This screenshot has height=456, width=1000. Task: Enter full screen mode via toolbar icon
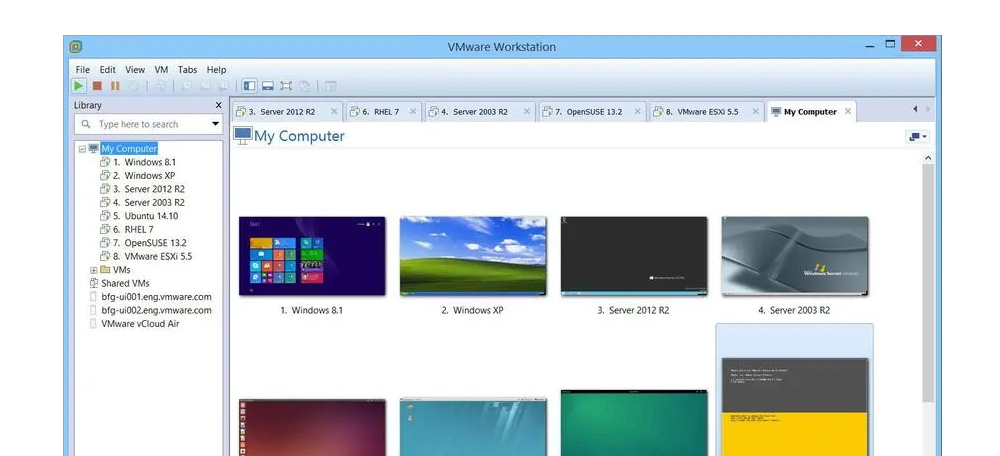287,87
